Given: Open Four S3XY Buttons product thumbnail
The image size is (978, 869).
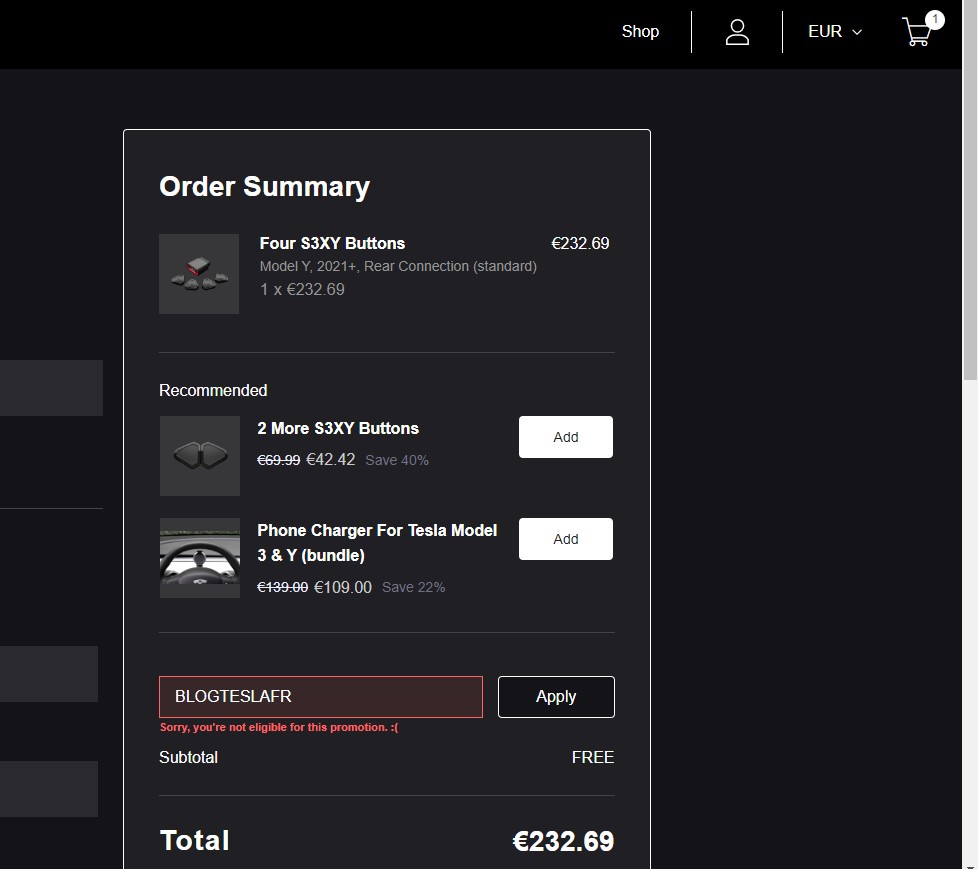Looking at the screenshot, I should 199,274.
